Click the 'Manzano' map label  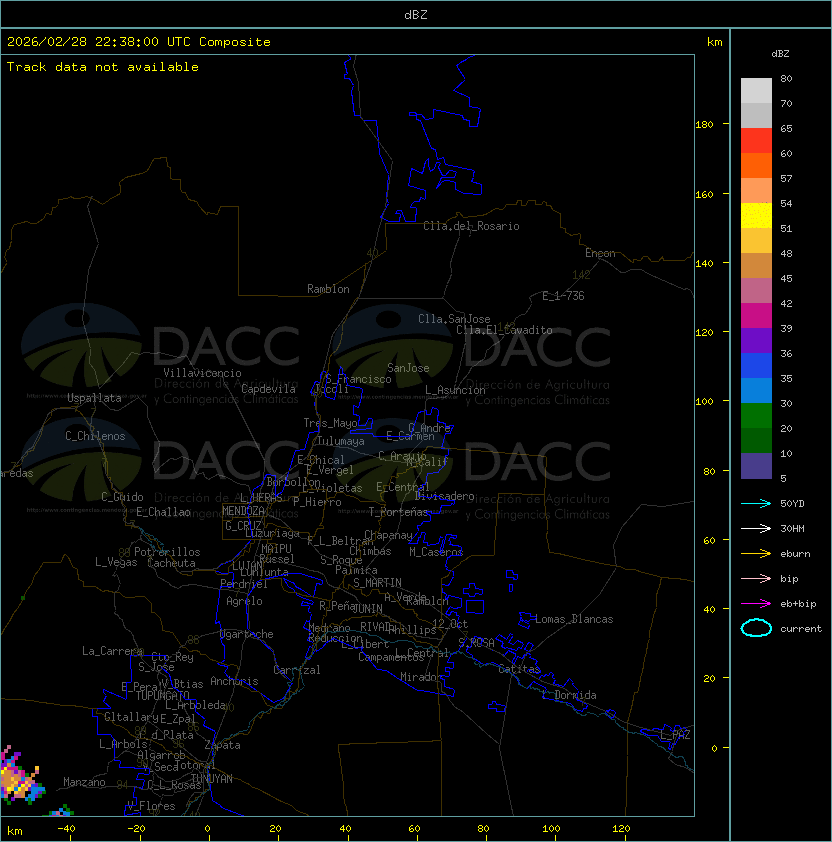coord(84,782)
